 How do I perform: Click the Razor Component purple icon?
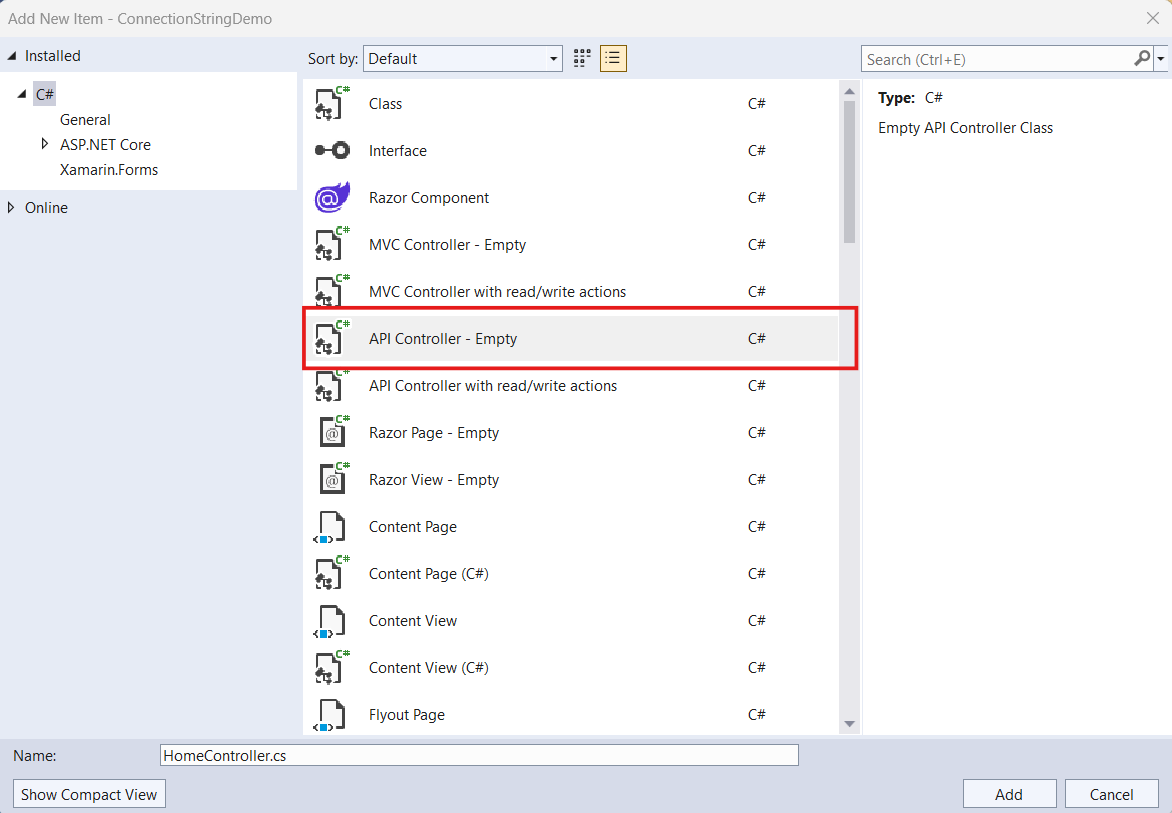click(332, 197)
